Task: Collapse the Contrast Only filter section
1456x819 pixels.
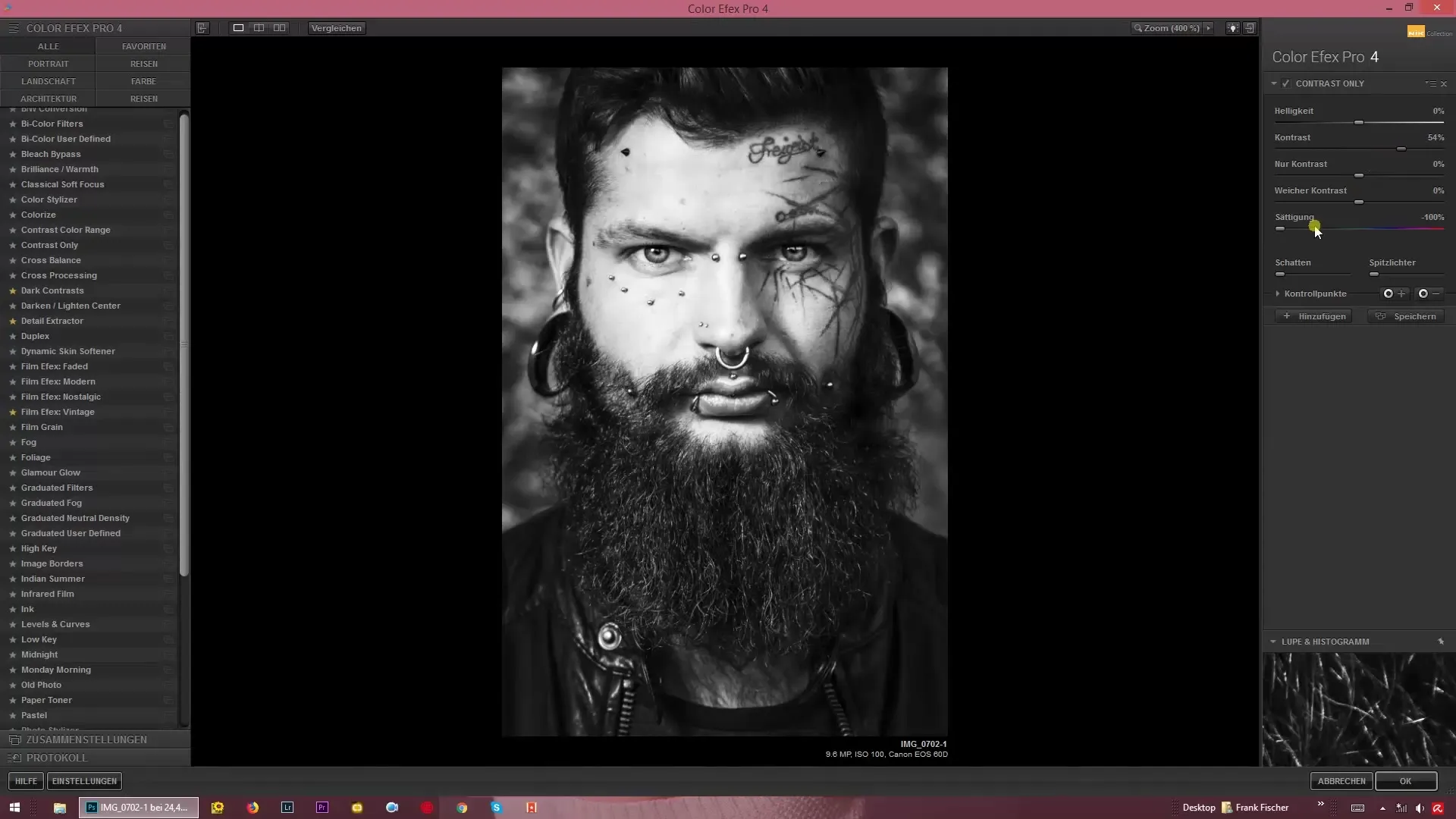Action: 1274,83
